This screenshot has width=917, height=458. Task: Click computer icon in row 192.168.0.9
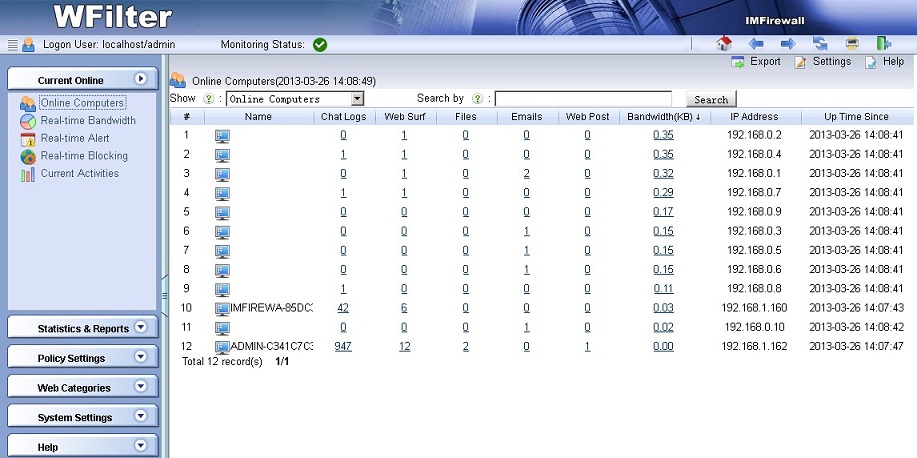click(x=222, y=212)
